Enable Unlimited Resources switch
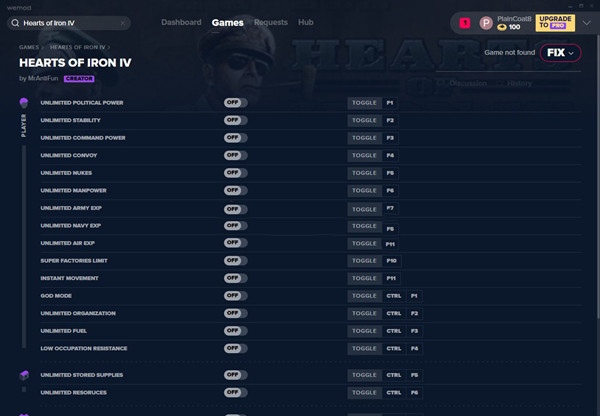This screenshot has height=416, width=600. click(x=235, y=393)
